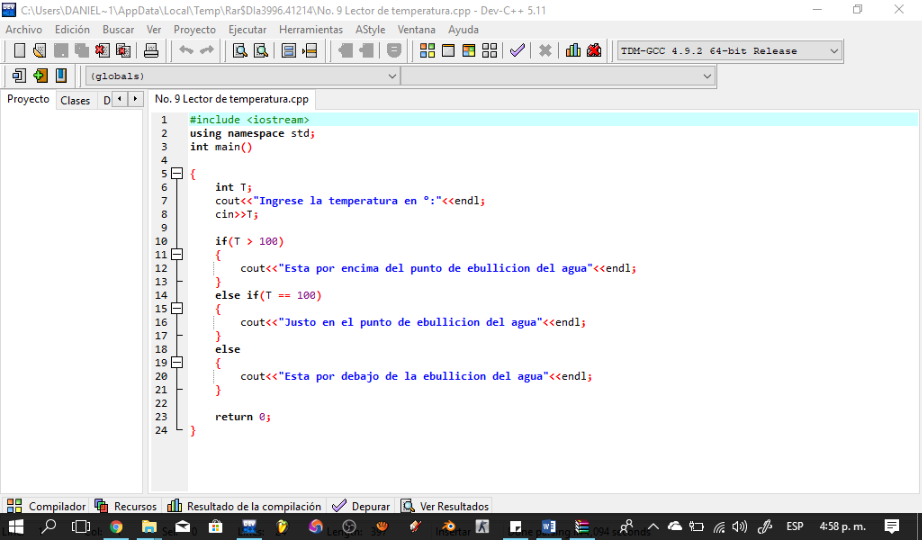Open the Ejecutar menu
The height and width of the screenshot is (540, 922).
click(x=247, y=29)
